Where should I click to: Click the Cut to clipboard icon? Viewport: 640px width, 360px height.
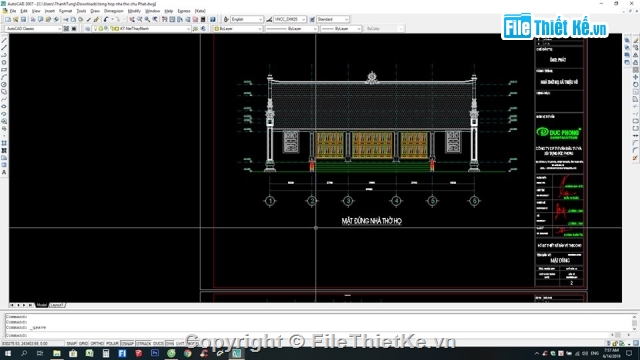point(65,19)
